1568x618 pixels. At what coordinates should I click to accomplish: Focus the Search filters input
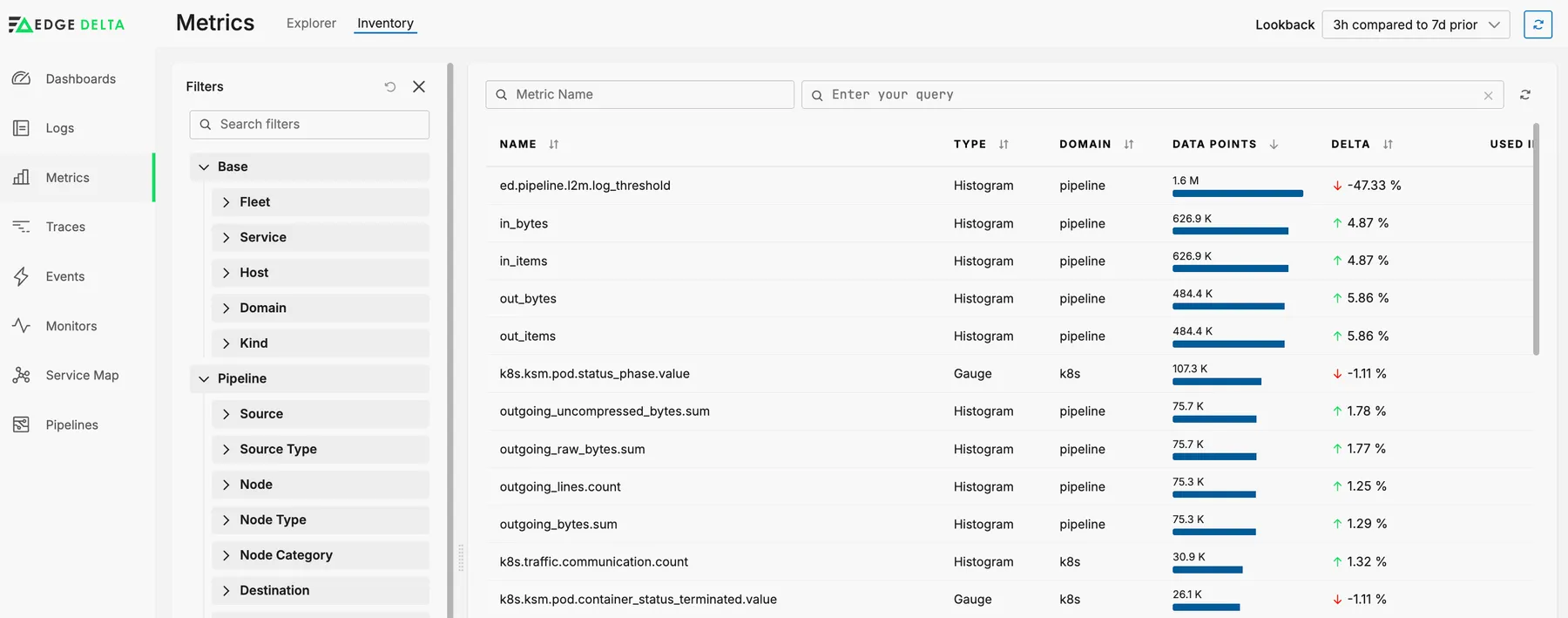(309, 125)
